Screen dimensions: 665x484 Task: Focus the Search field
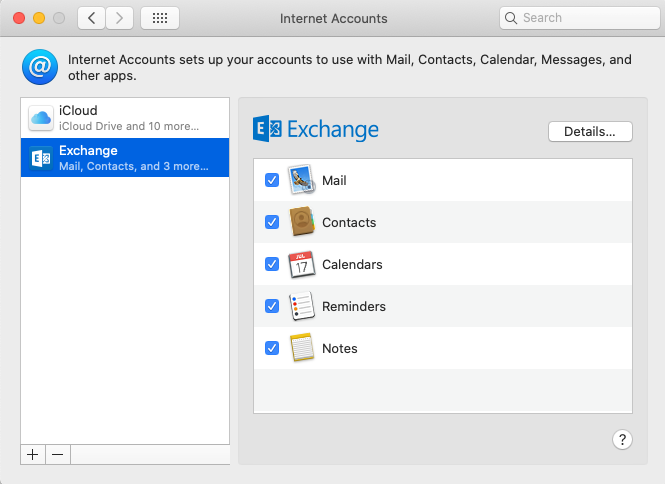[580, 18]
